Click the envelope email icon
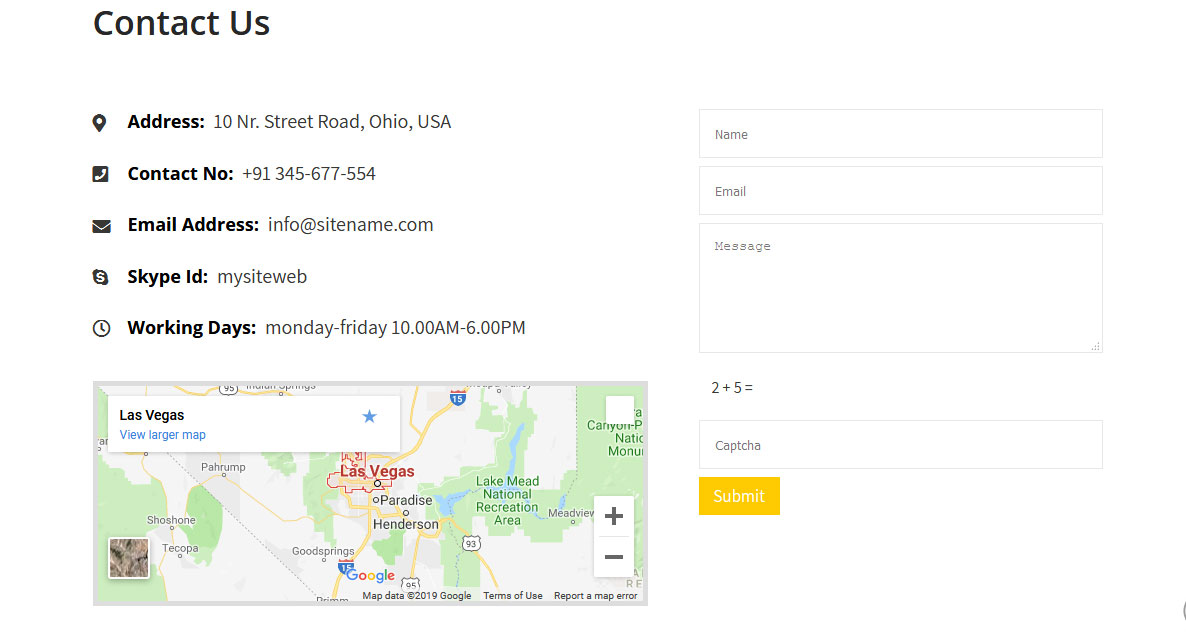This screenshot has height=641, width=1186. [101, 226]
